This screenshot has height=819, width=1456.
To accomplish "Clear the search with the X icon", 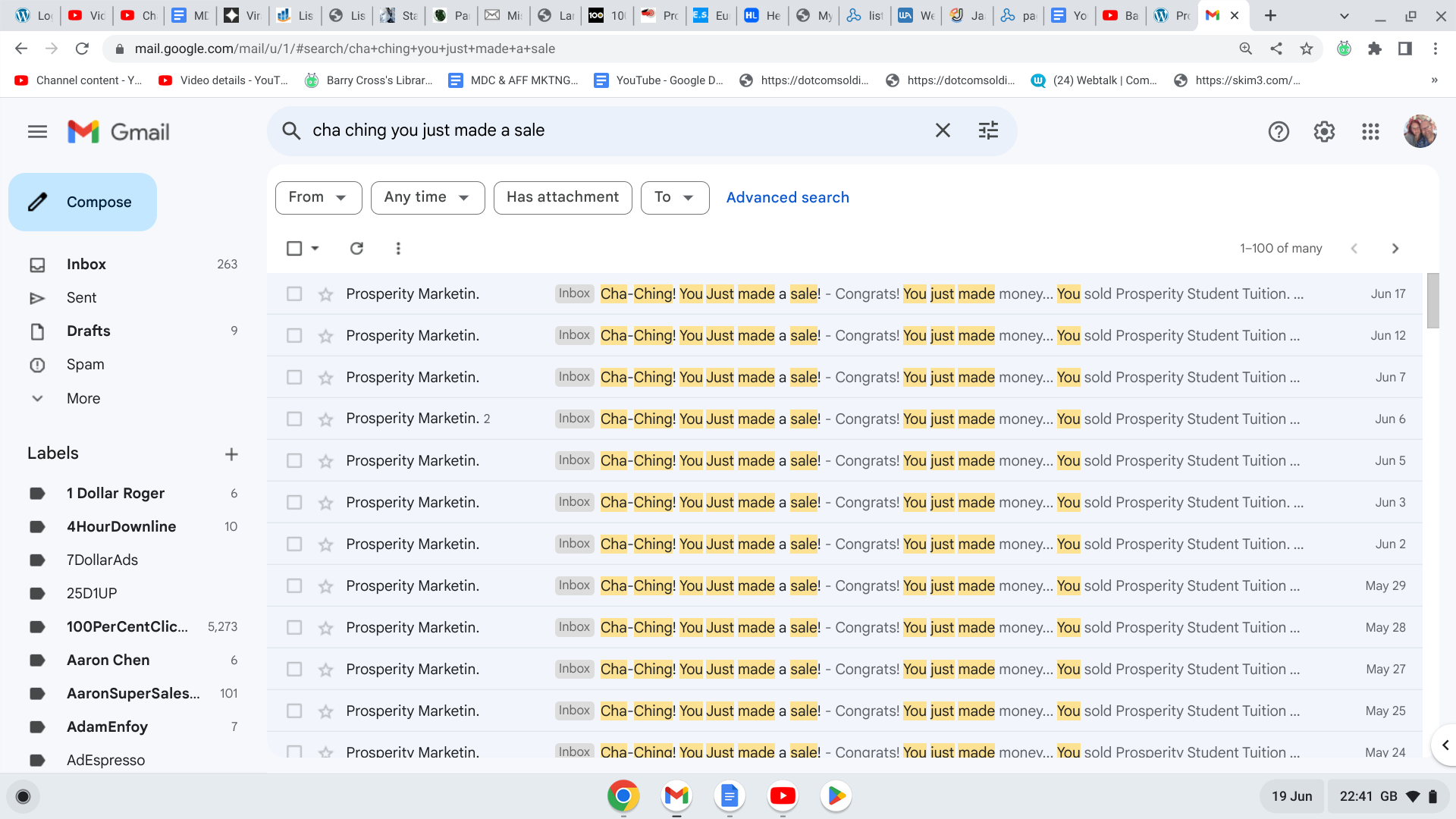I will [x=943, y=130].
